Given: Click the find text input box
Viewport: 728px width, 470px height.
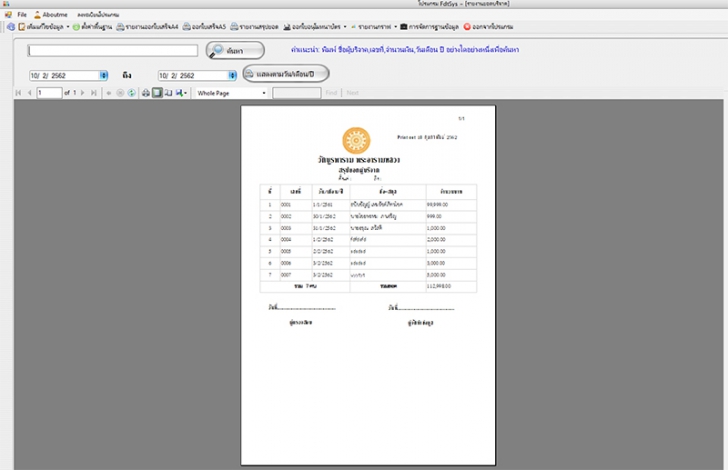Looking at the screenshot, I should (297, 93).
